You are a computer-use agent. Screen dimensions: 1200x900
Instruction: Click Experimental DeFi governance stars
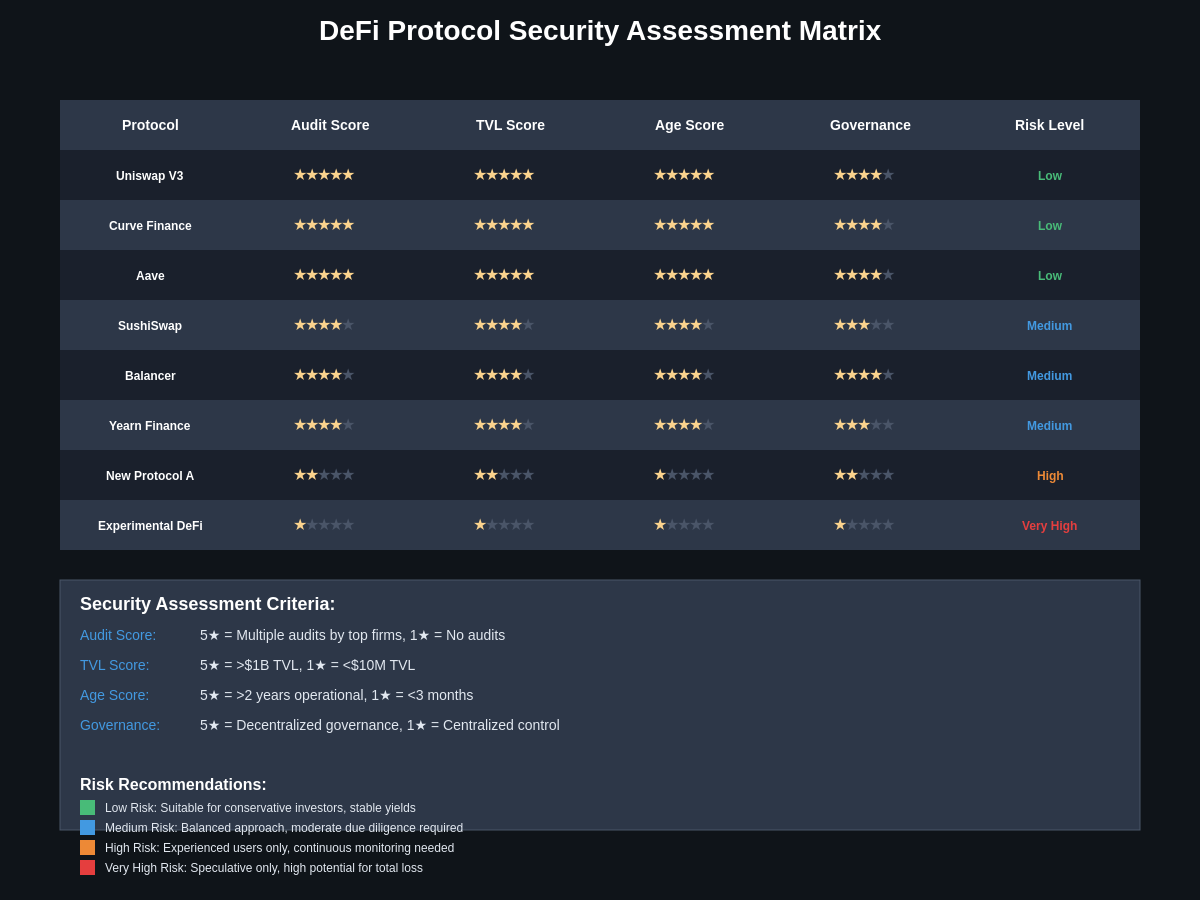click(864, 525)
